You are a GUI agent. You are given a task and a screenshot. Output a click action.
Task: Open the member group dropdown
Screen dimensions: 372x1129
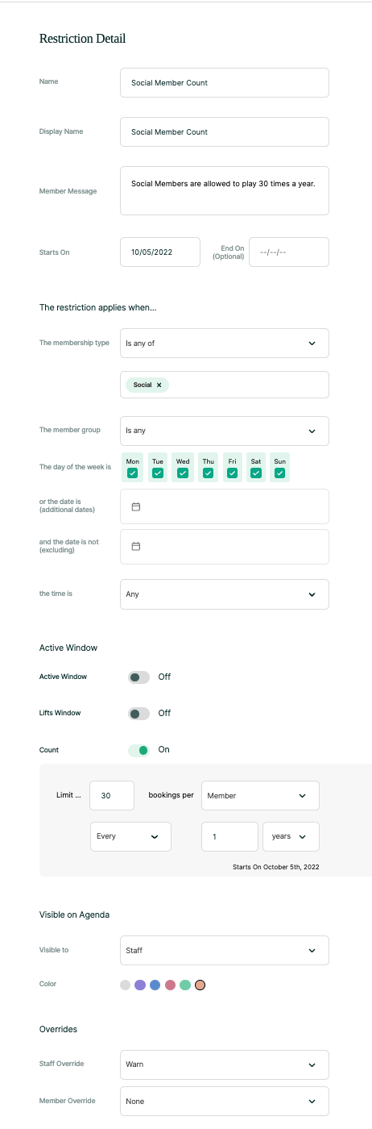(x=224, y=431)
